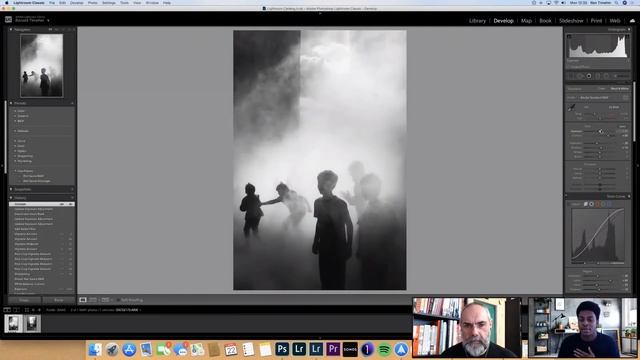Open the Web module link
640x360 pixels.
(615, 21)
